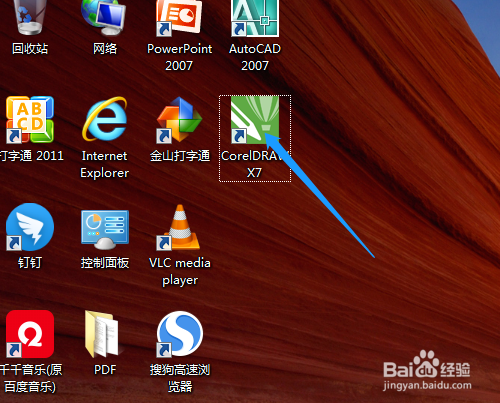Click the '千千音乐(原百度音乐)' label text

coord(31,378)
